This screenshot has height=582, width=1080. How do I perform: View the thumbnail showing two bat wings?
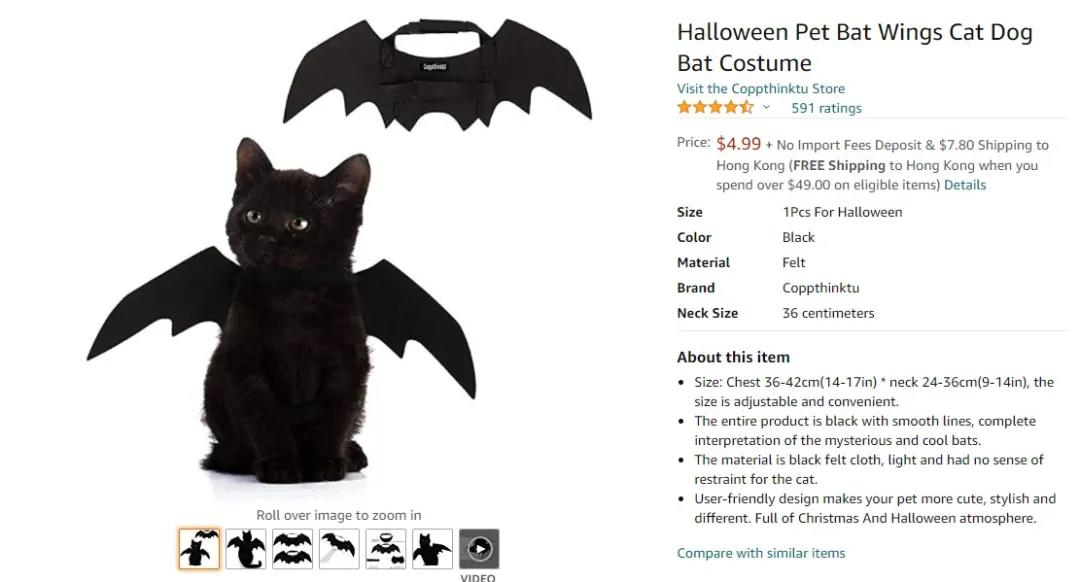coord(292,549)
